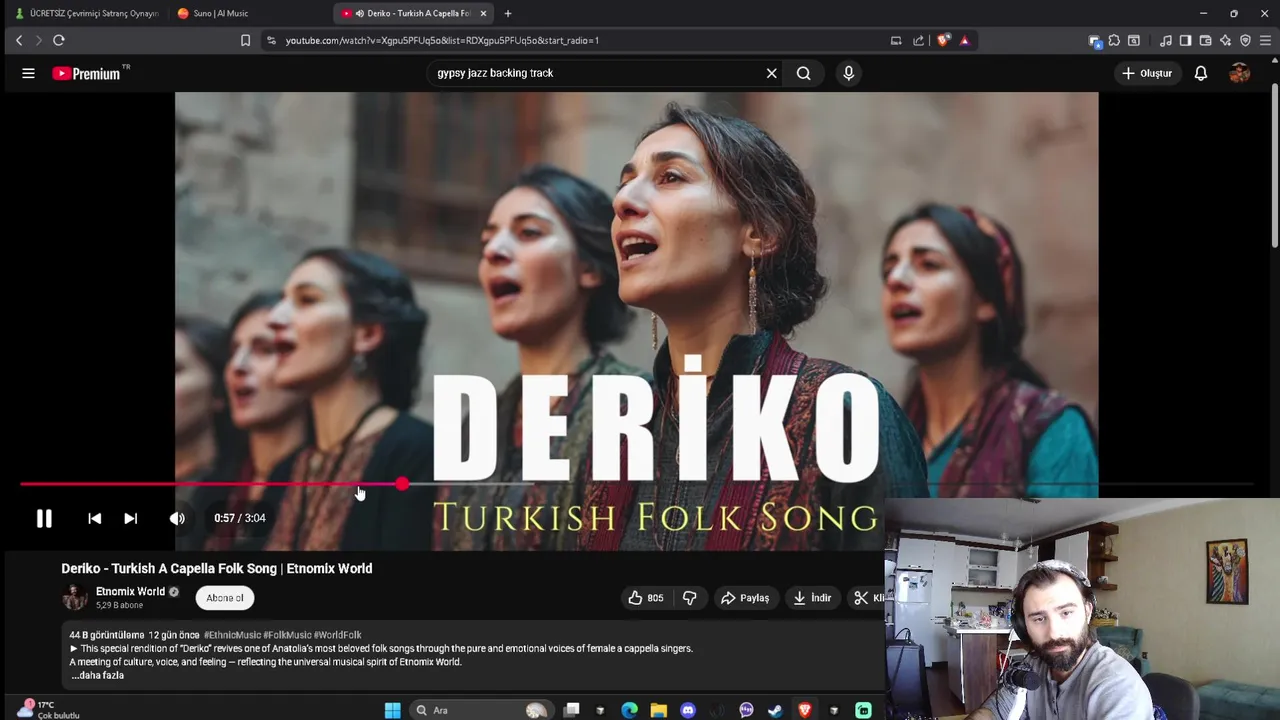Open YouTube notifications bell
Image resolution: width=1280 pixels, height=720 pixels.
pos(1201,73)
